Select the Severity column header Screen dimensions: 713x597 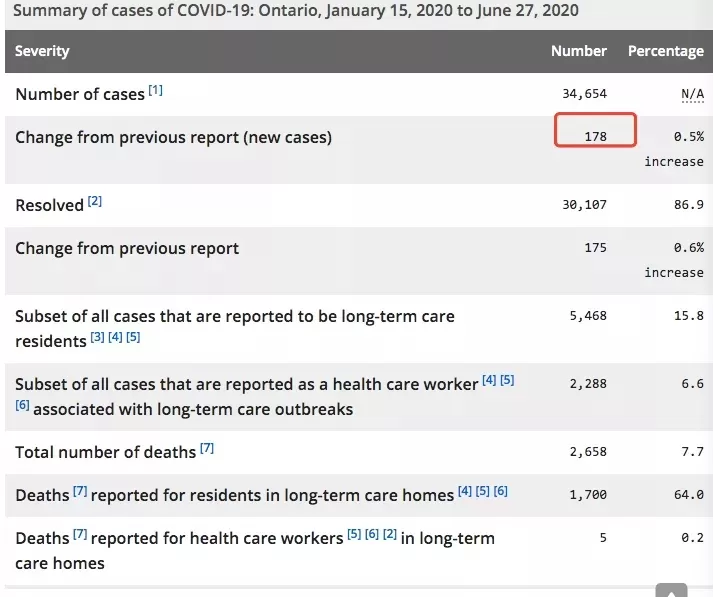pyautogui.click(x=42, y=51)
